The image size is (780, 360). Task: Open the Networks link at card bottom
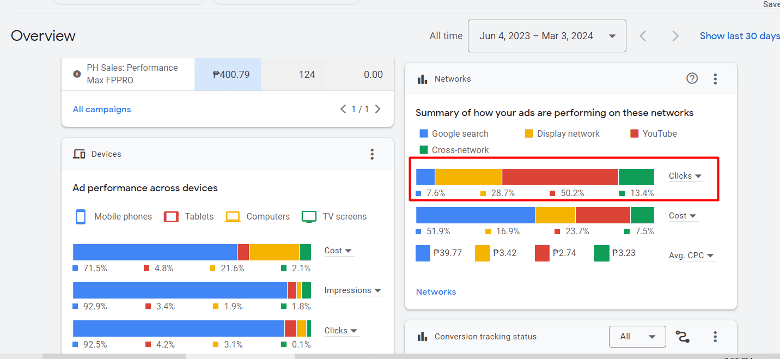coord(436,292)
